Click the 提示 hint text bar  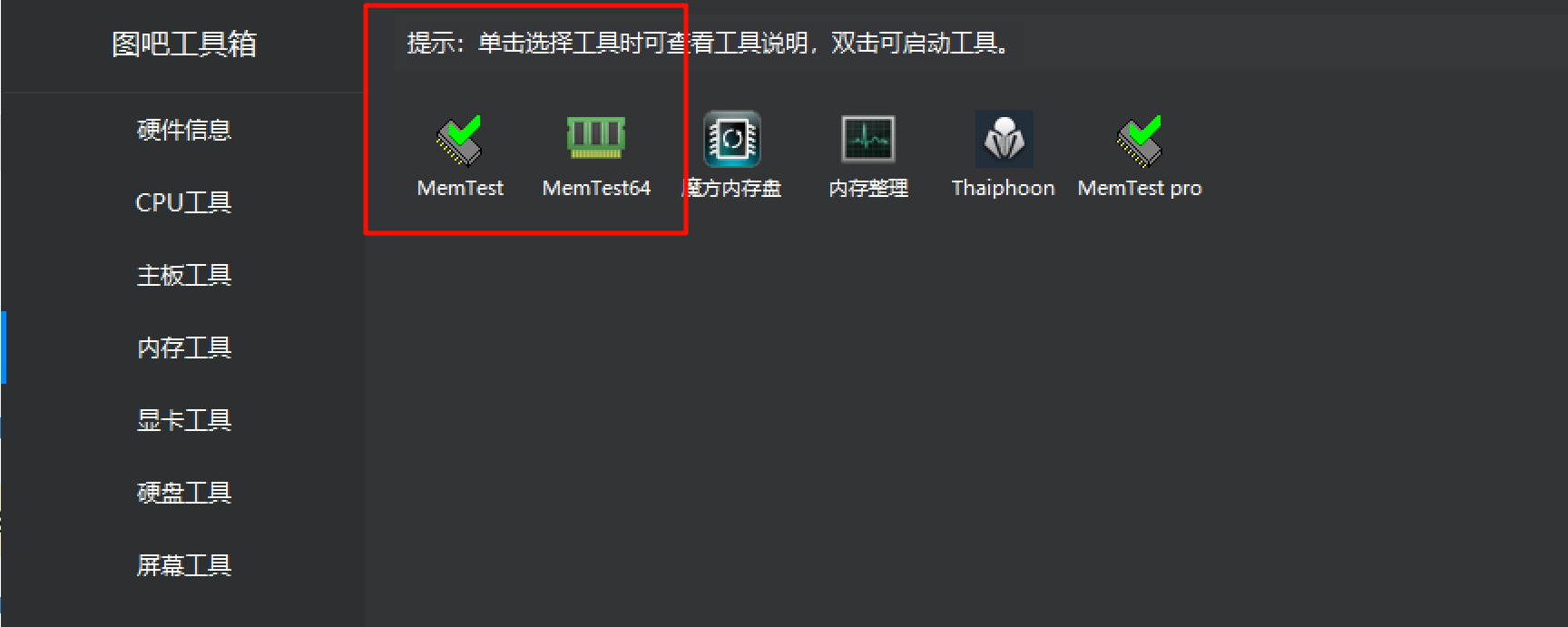coord(981,43)
